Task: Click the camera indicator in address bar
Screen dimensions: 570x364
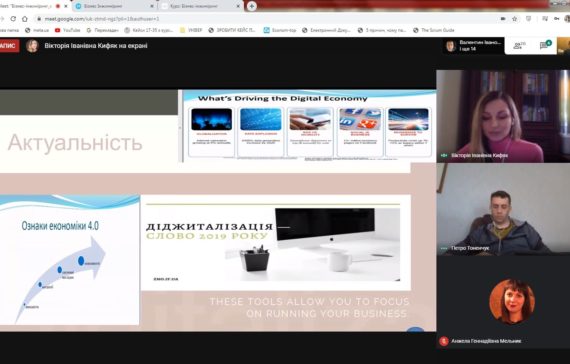Action: point(503,19)
